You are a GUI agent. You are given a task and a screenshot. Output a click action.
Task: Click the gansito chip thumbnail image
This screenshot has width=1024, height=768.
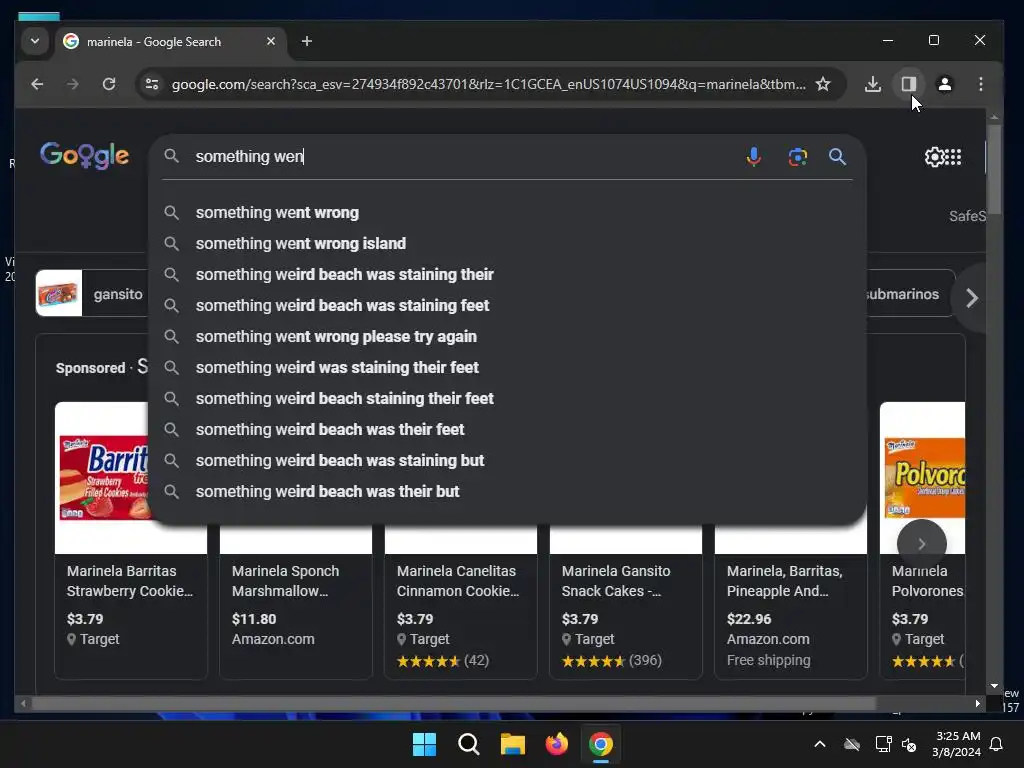[59, 293]
